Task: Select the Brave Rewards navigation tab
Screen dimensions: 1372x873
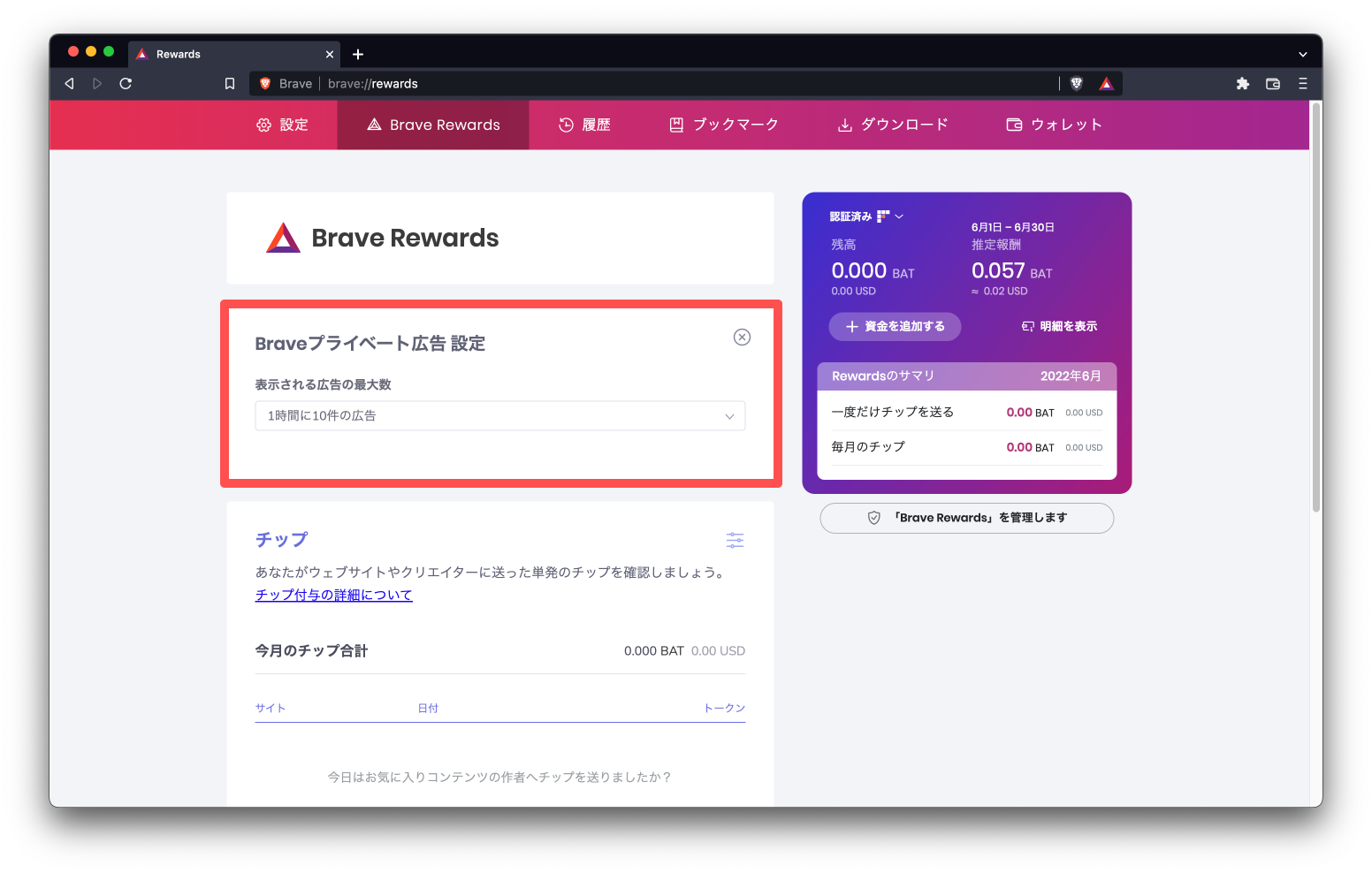Action: click(x=433, y=125)
